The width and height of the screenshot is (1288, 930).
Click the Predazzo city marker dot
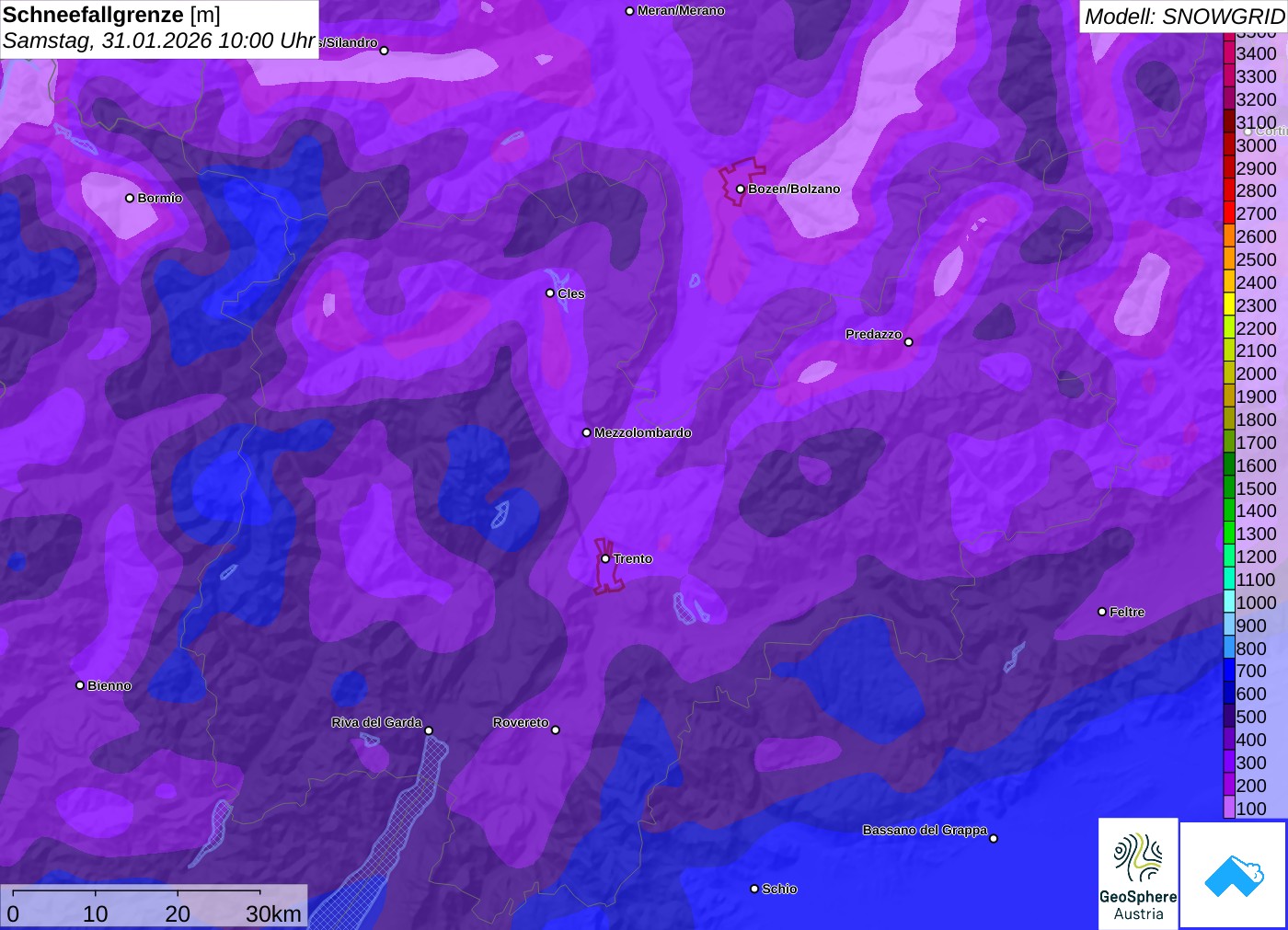909,342
